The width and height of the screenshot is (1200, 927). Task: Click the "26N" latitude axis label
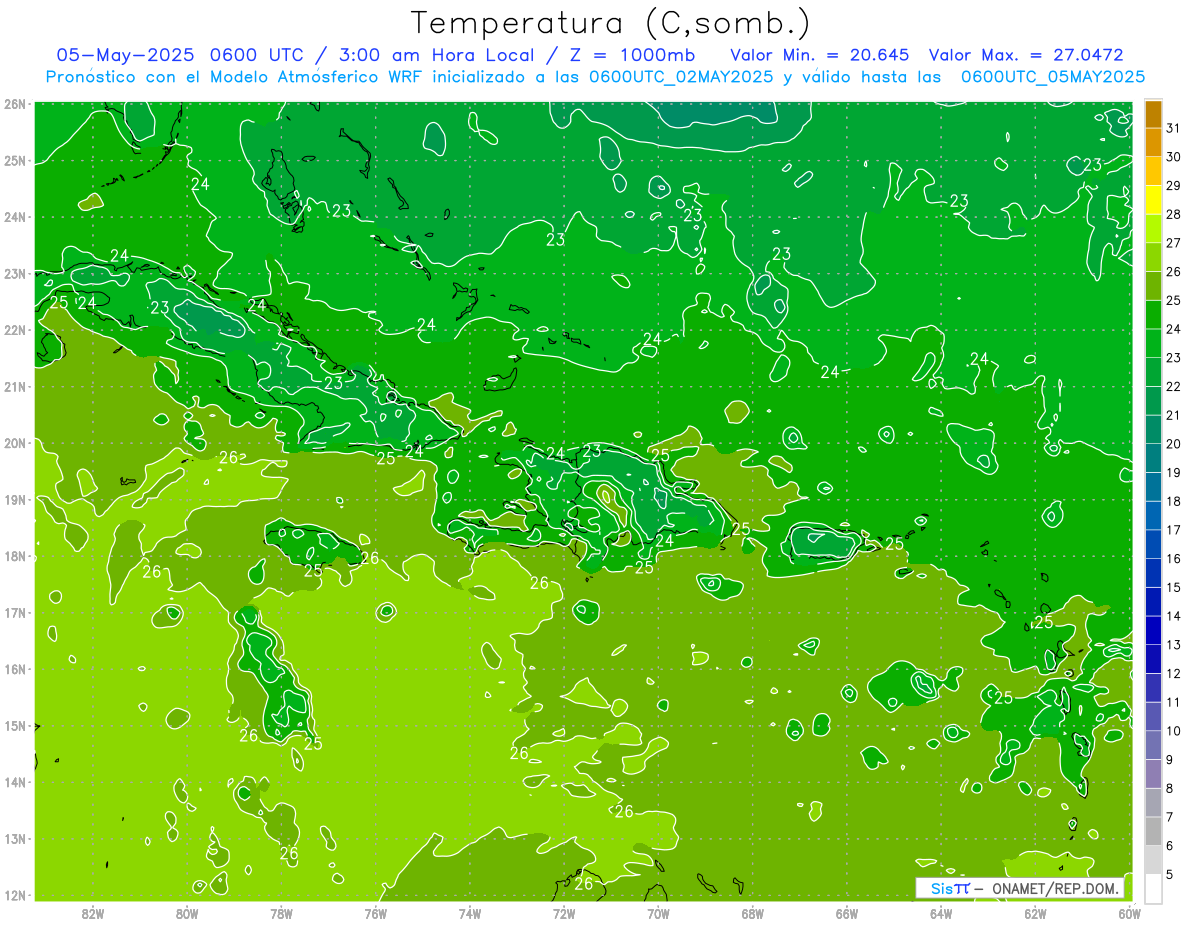(15, 104)
